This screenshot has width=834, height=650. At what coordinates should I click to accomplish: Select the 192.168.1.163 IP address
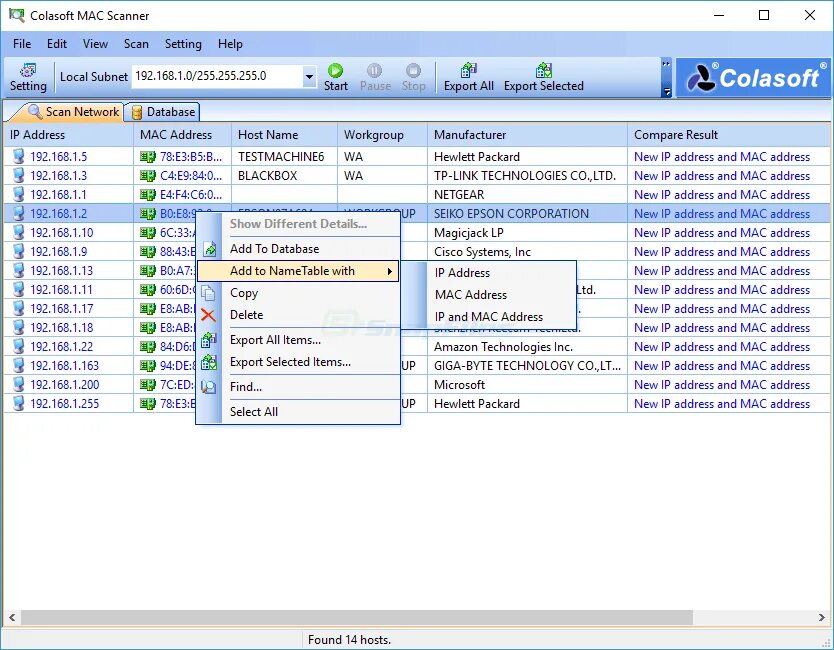64,365
